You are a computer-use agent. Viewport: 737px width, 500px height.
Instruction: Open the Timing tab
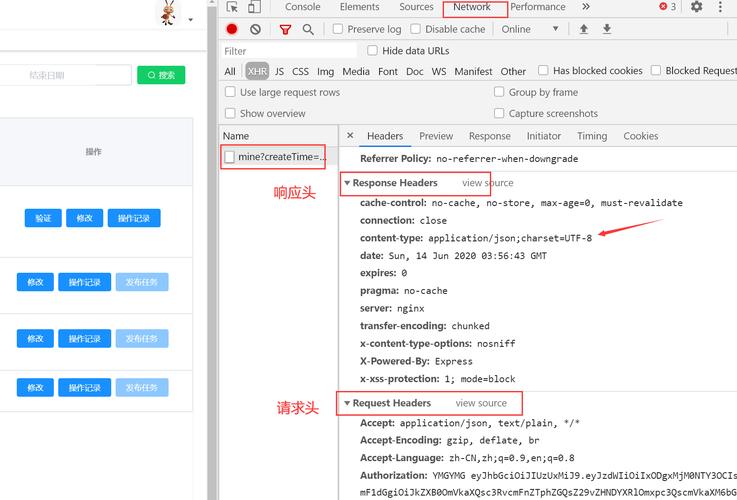click(592, 136)
